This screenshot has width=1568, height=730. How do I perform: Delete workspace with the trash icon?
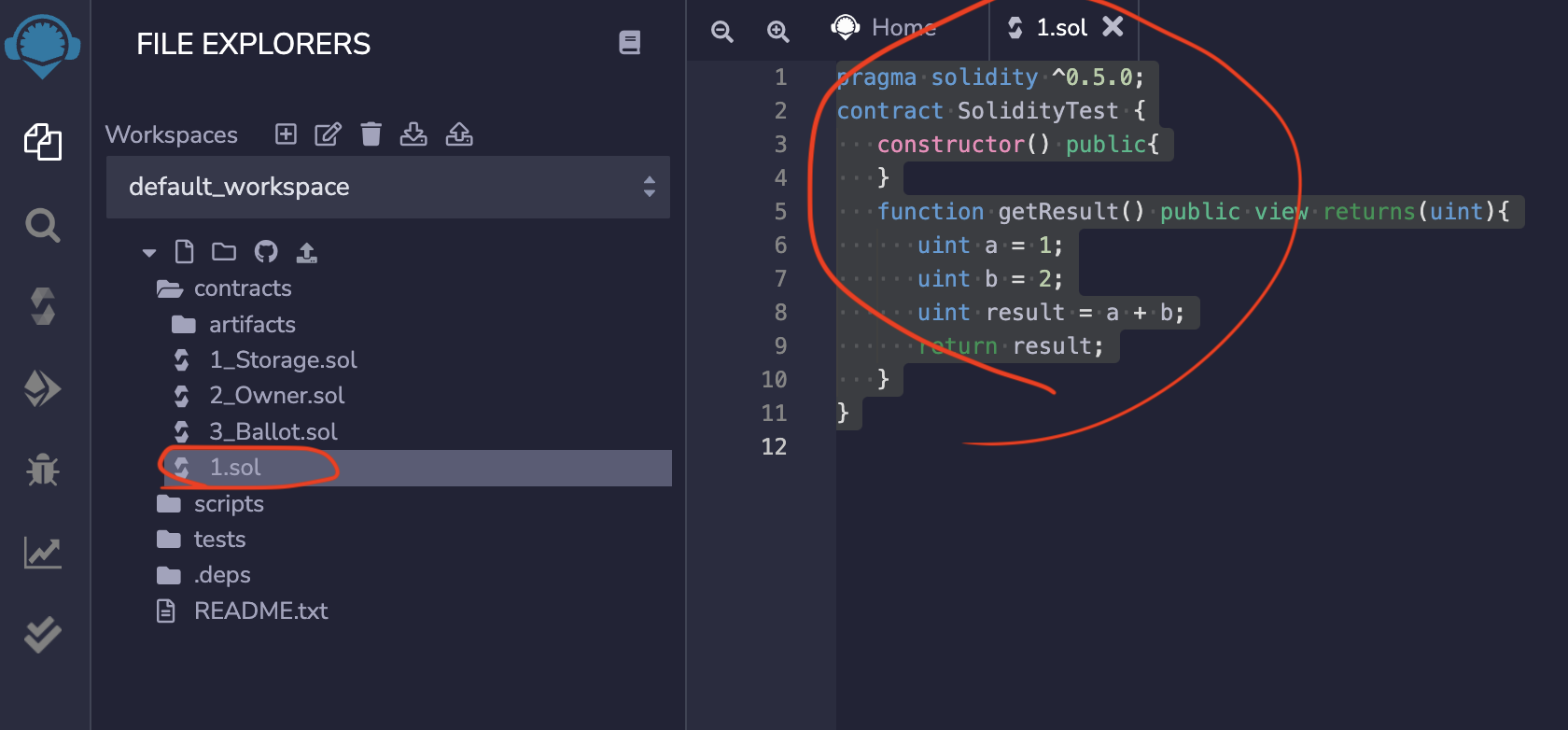[371, 134]
